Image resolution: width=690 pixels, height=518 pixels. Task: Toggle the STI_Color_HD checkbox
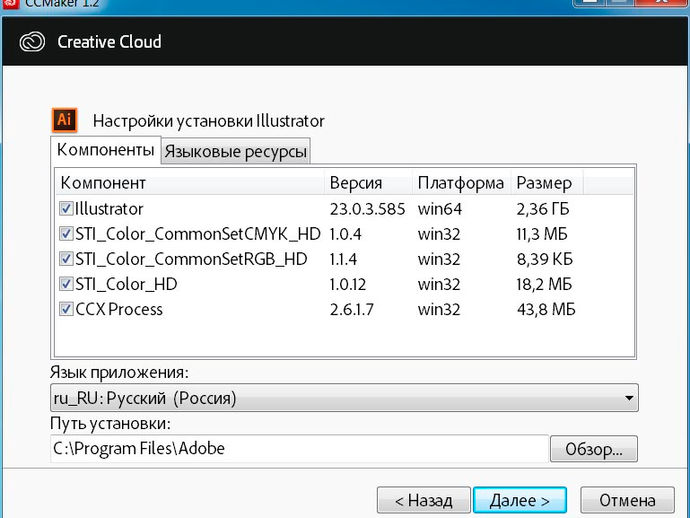click(x=66, y=284)
